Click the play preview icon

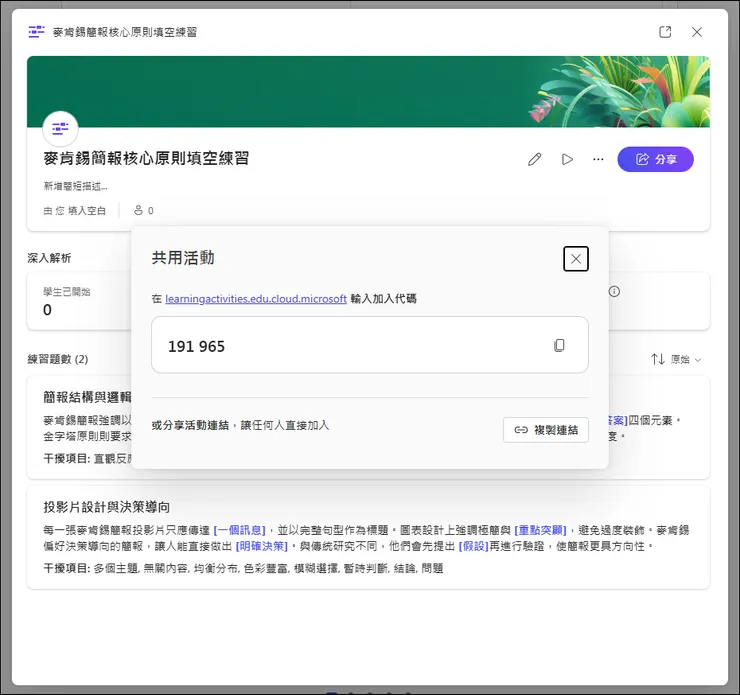tap(567, 159)
